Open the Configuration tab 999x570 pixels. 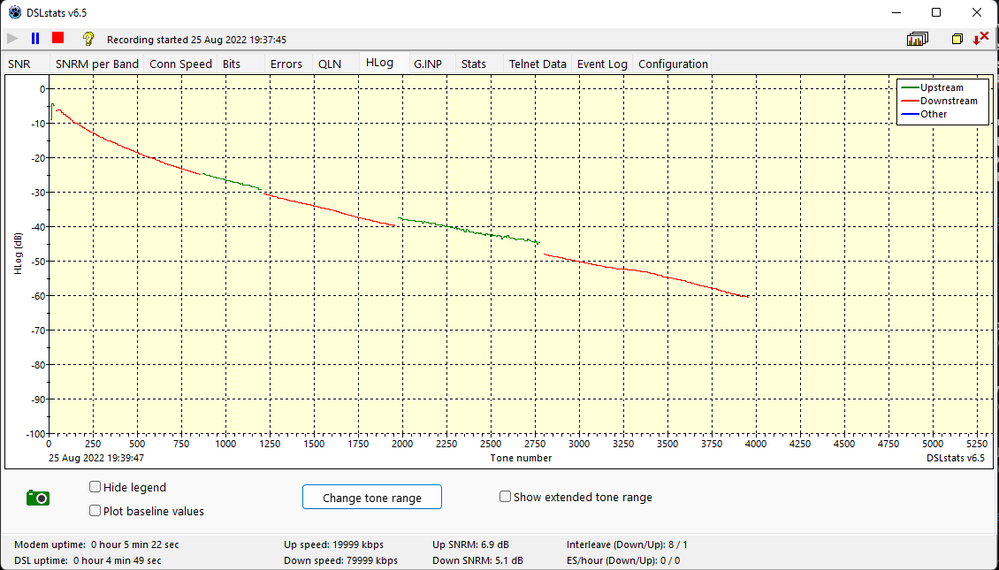pyautogui.click(x=673, y=64)
